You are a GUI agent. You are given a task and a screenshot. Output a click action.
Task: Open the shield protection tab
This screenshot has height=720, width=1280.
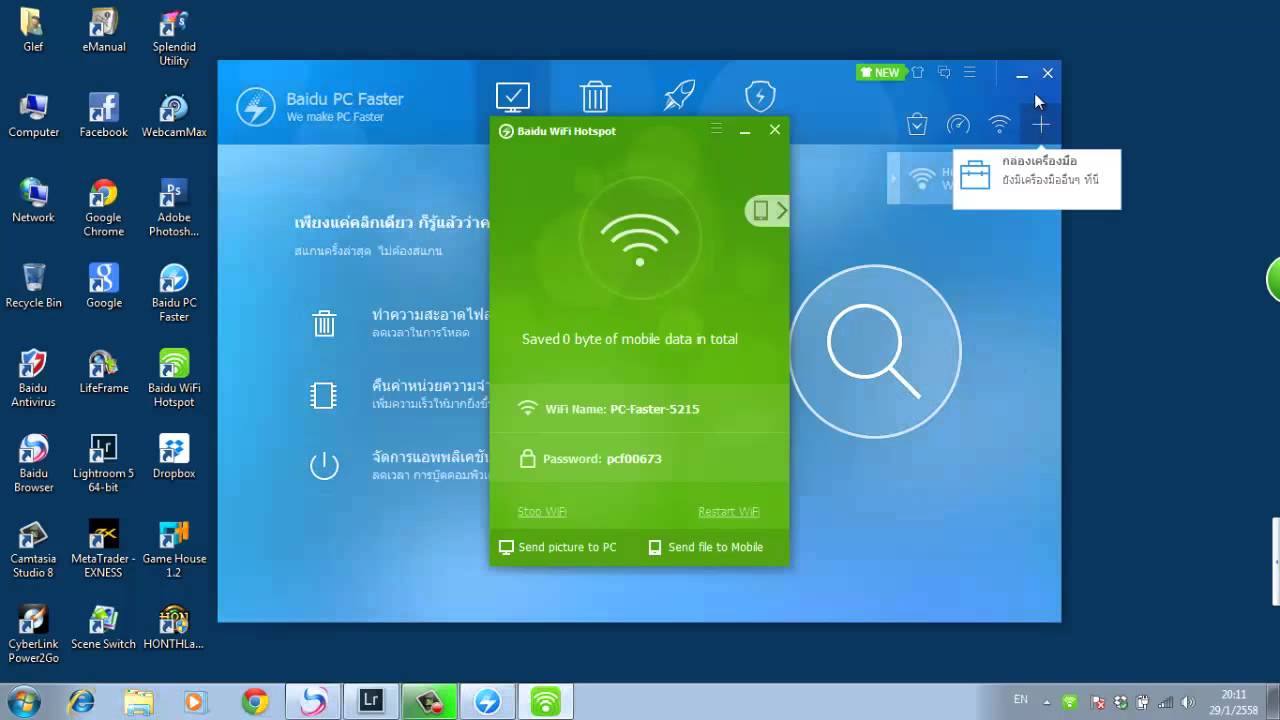click(x=761, y=96)
